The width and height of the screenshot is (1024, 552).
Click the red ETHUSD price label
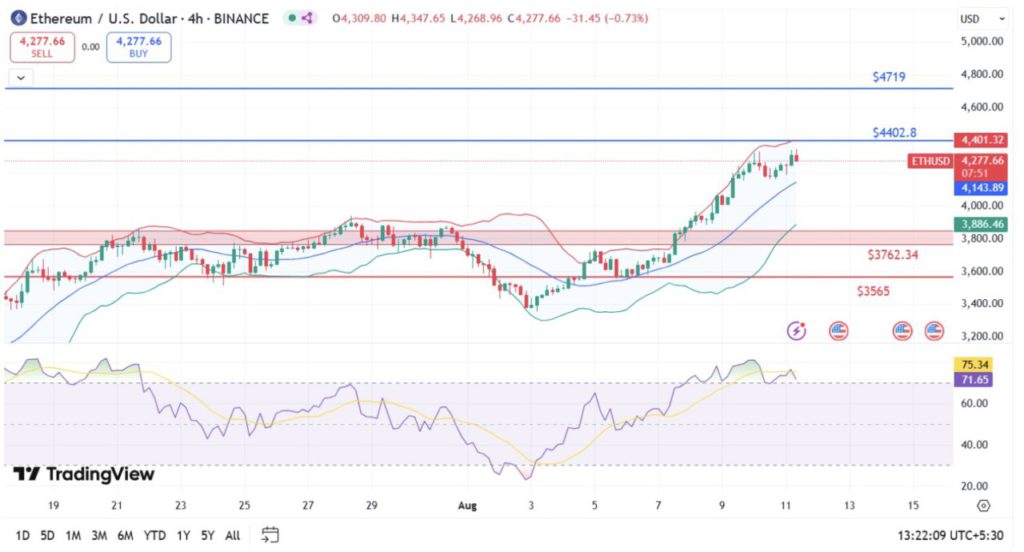(x=930, y=160)
